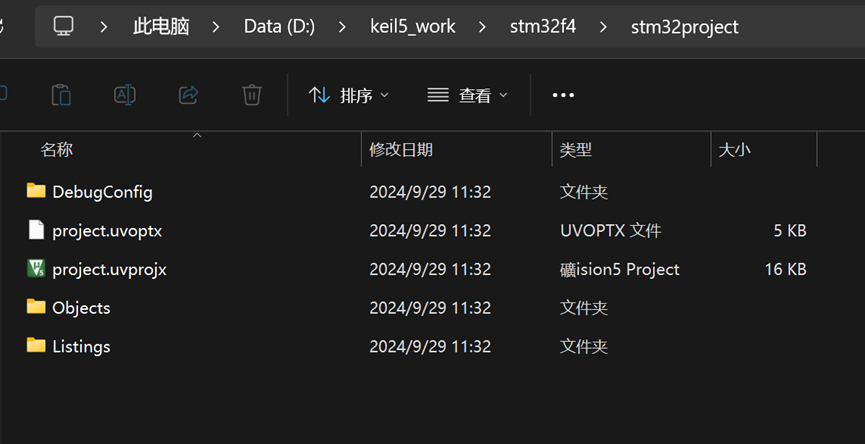The width and height of the screenshot is (865, 444).
Task: Click the rename icon in toolbar
Action: click(125, 95)
